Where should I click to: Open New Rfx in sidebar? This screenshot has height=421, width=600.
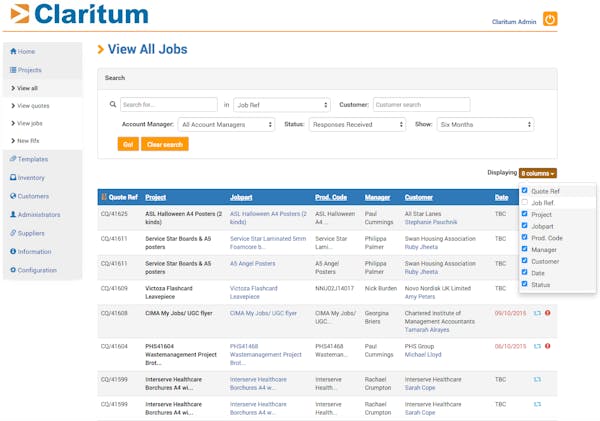pyautogui.click(x=25, y=140)
